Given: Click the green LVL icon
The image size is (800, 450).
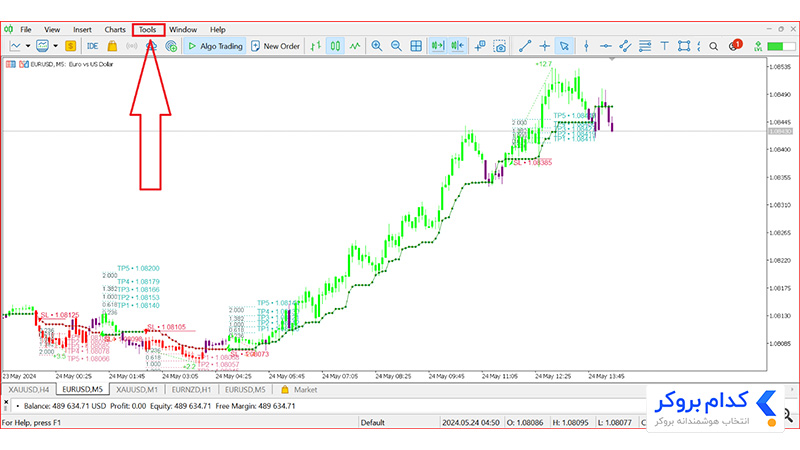Looking at the screenshot, I should pos(758,46).
